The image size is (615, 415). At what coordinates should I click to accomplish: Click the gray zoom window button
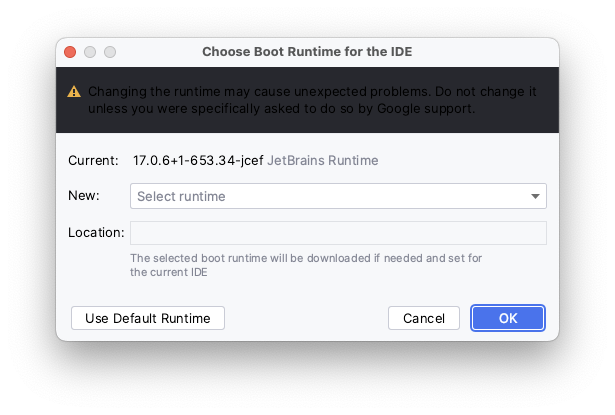point(110,52)
